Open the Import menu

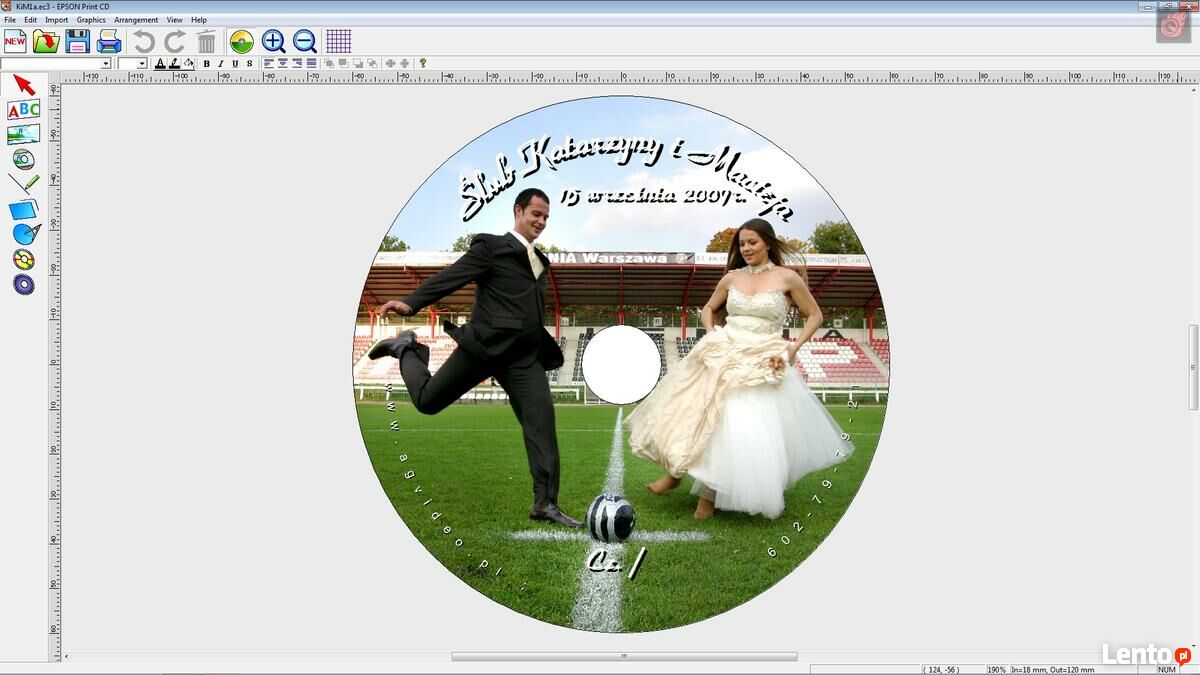coord(57,20)
